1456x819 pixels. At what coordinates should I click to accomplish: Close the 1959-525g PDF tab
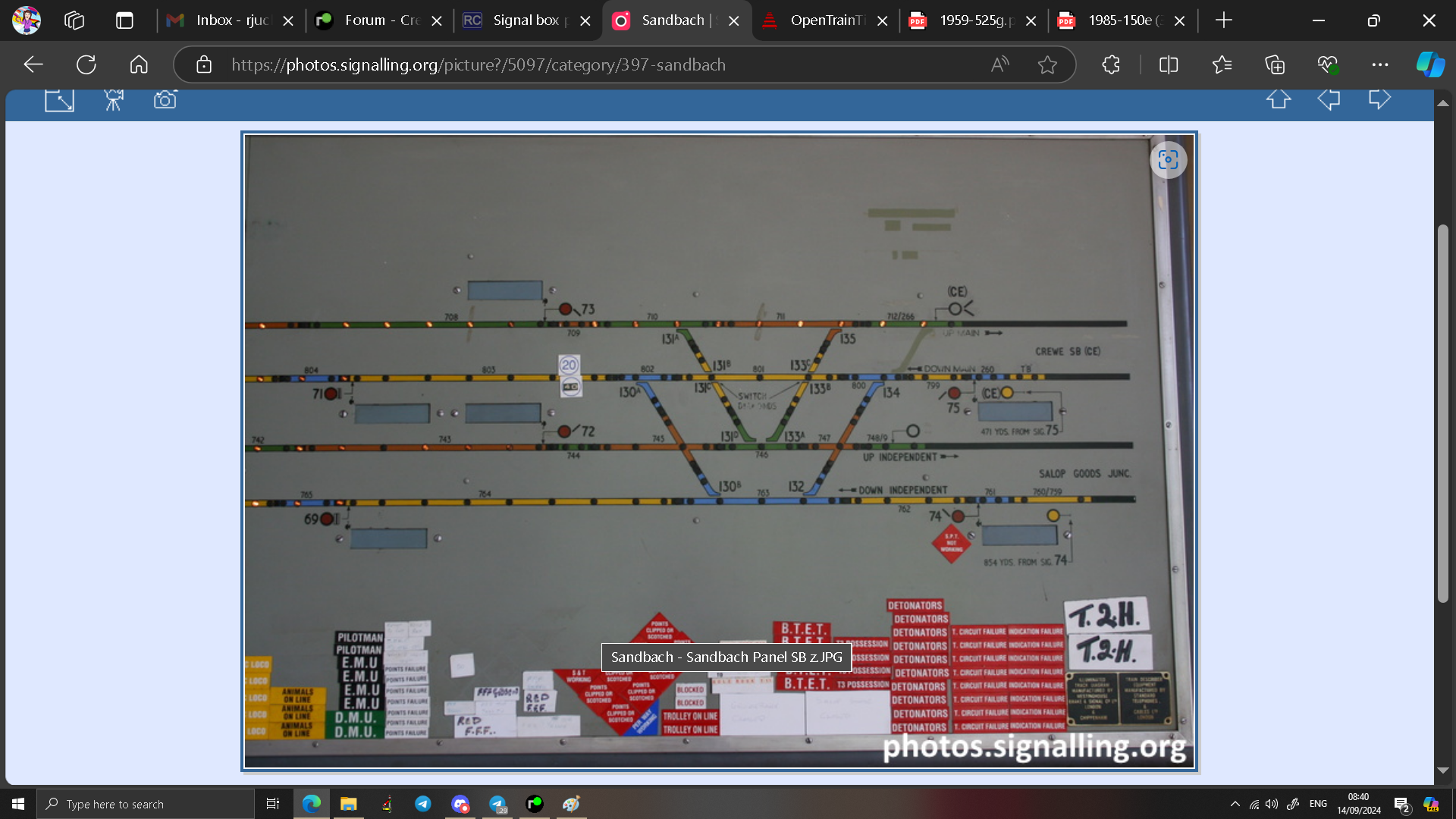coord(1031,21)
